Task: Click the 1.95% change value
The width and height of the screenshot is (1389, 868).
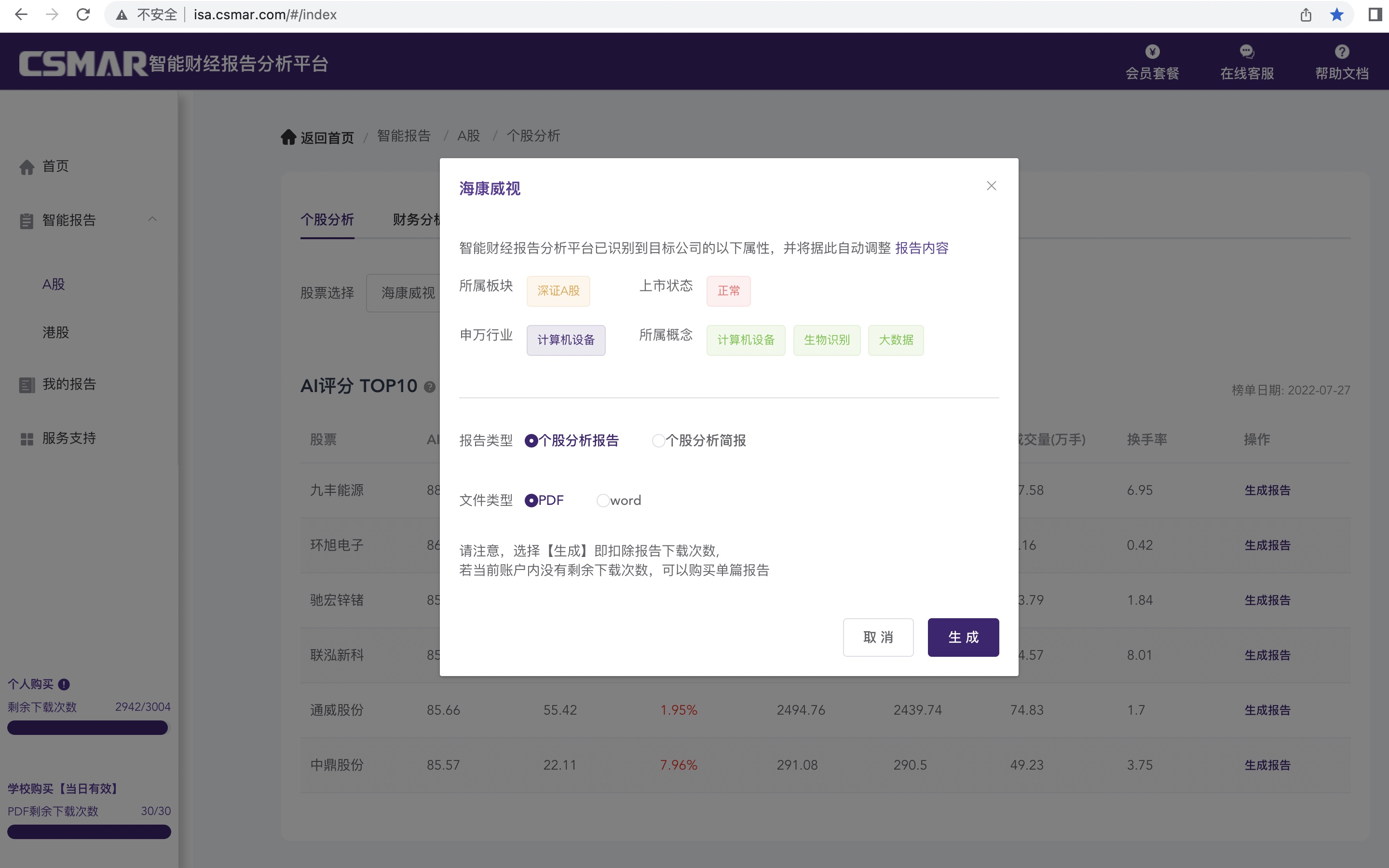Action: coord(679,710)
